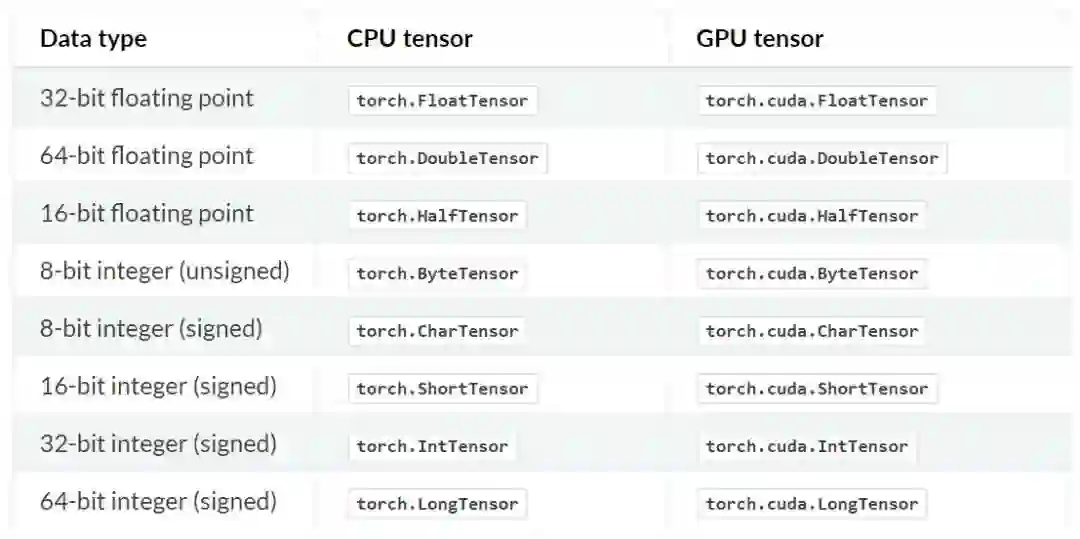Select the torch.cuda.ShortTensor code label
Viewport: 1080px width, 539px height.
coord(816,389)
